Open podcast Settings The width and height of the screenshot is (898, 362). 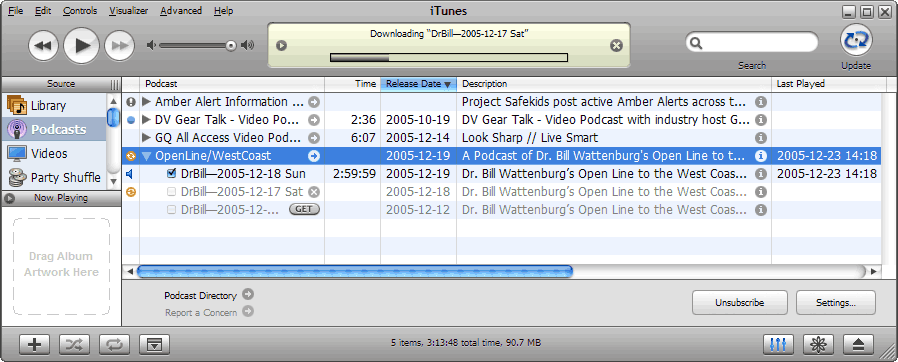pyautogui.click(x=836, y=302)
